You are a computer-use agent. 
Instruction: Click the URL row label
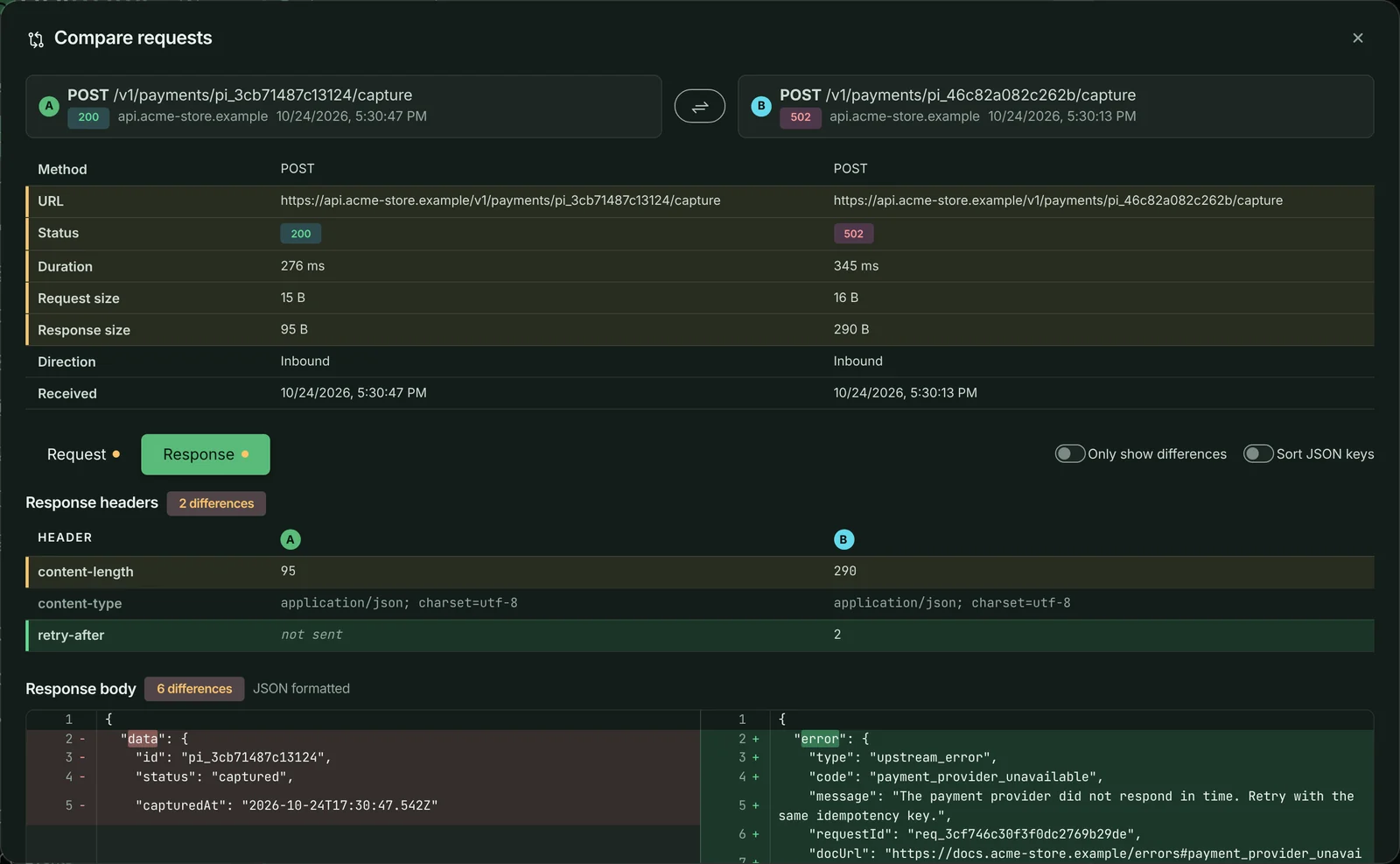point(51,201)
